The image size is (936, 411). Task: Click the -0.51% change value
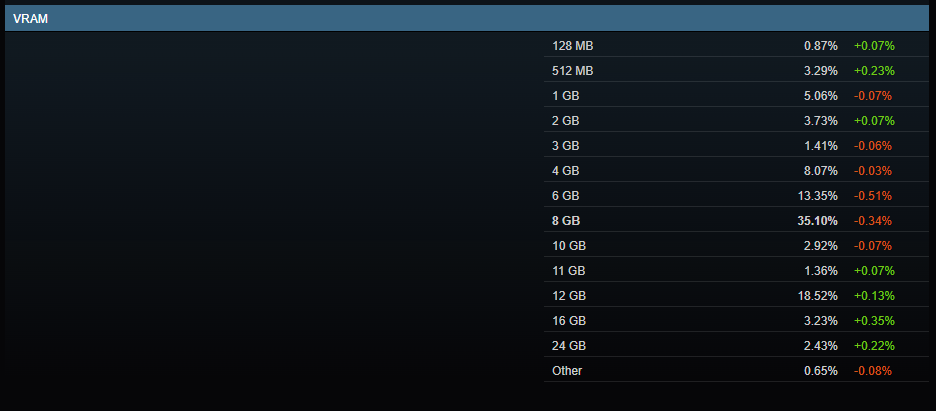pos(873,196)
